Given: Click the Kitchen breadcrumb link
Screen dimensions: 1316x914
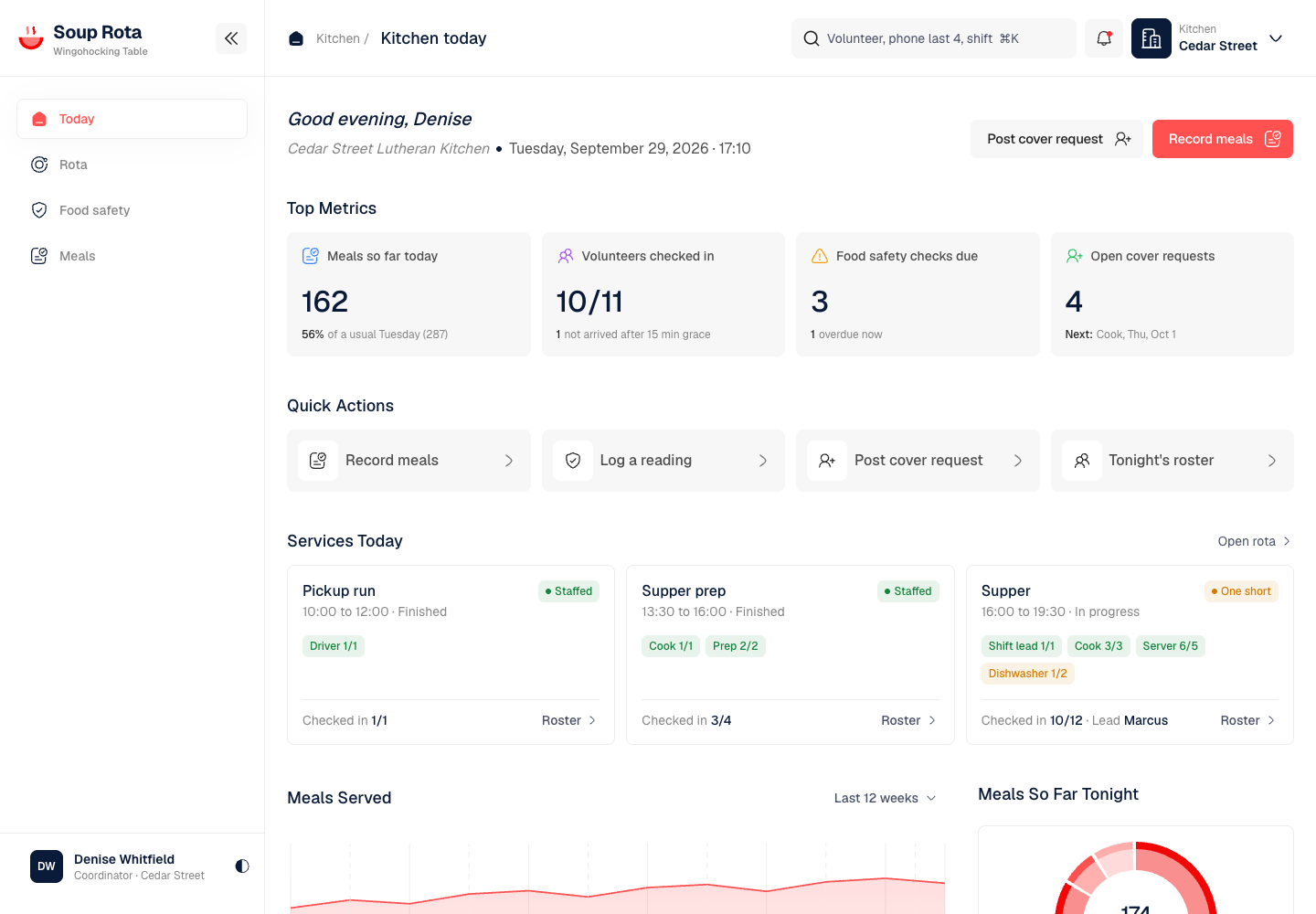Looking at the screenshot, I should [x=338, y=38].
